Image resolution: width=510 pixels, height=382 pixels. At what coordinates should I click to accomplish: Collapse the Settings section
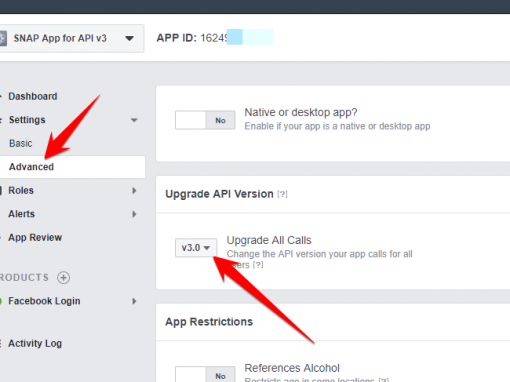[134, 120]
